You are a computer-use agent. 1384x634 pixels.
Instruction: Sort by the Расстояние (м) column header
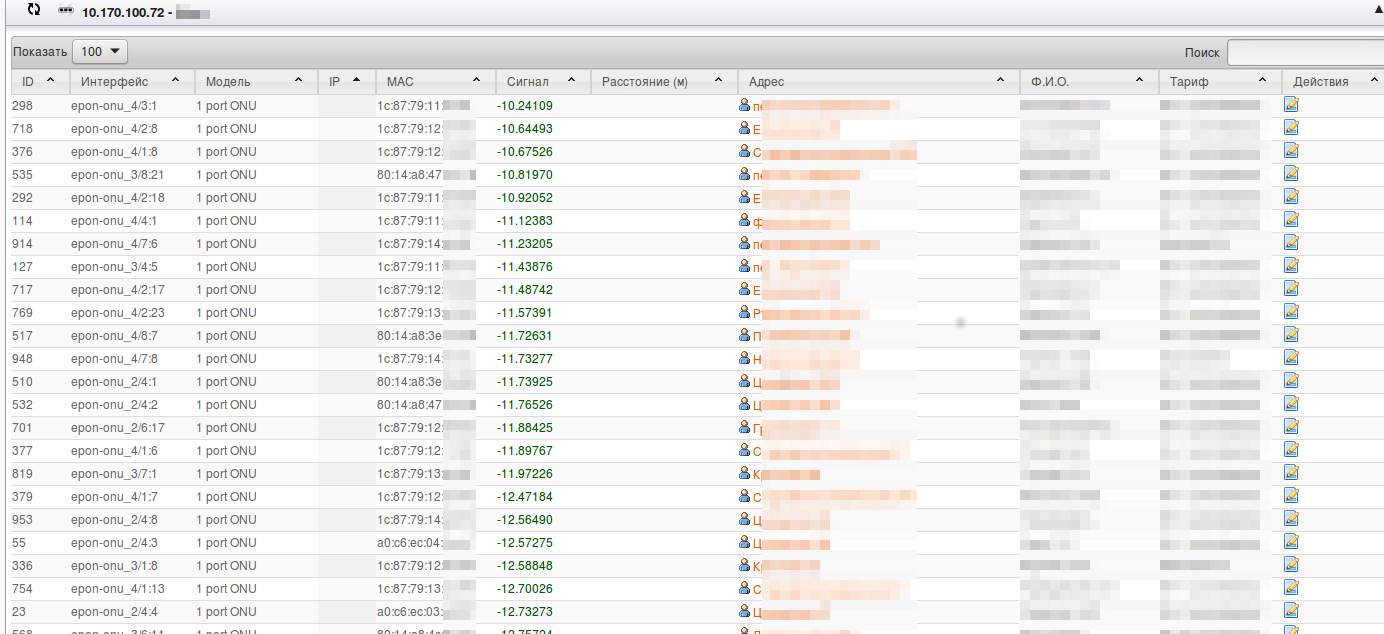click(664, 82)
